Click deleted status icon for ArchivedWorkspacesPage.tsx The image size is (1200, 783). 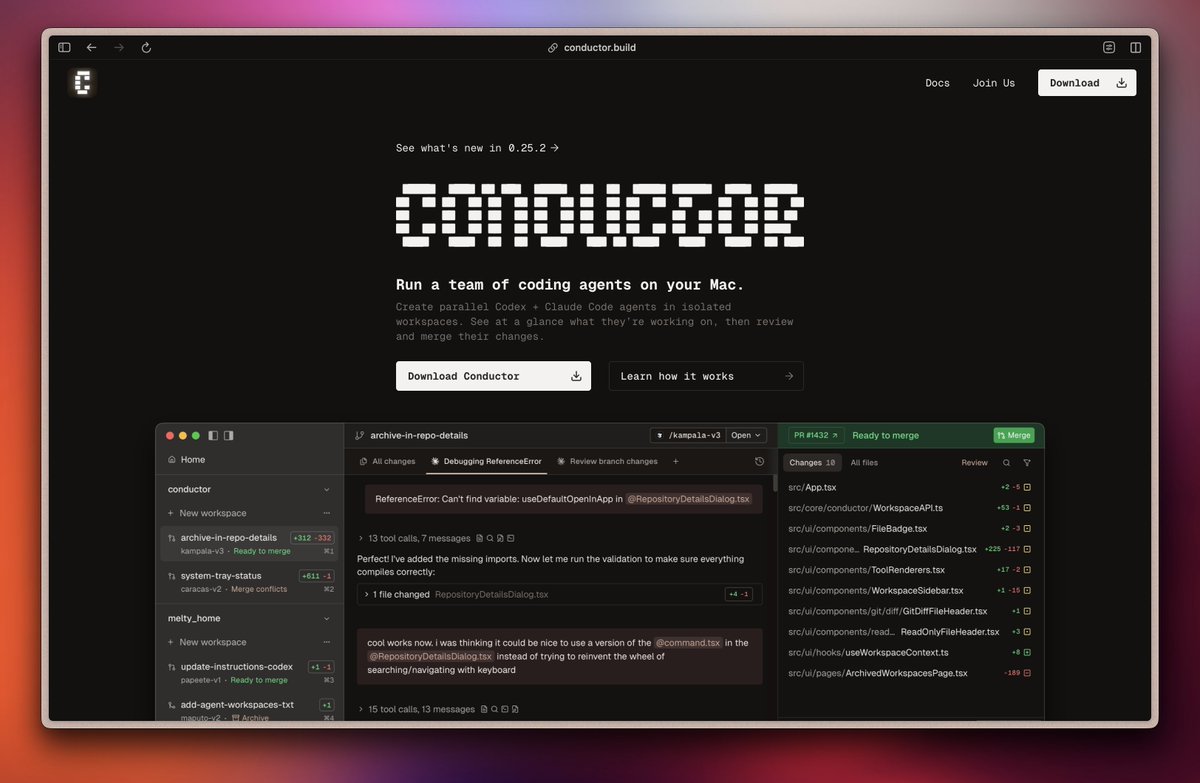click(x=1027, y=673)
